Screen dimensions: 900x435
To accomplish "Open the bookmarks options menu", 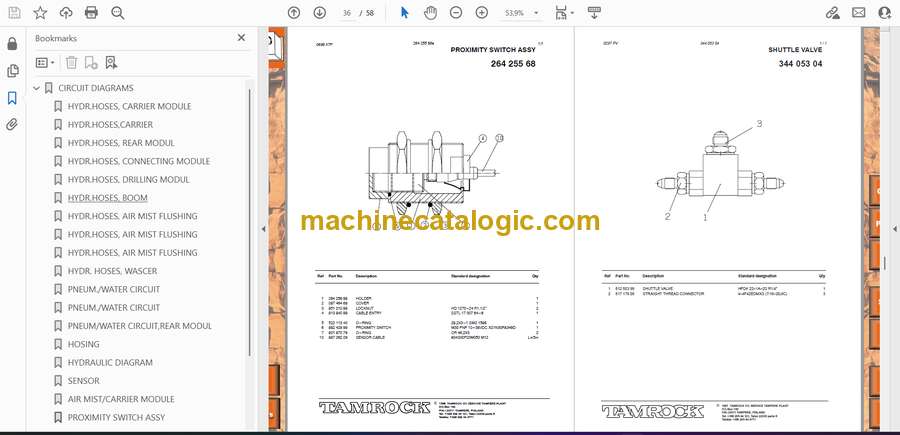I will (x=45, y=63).
